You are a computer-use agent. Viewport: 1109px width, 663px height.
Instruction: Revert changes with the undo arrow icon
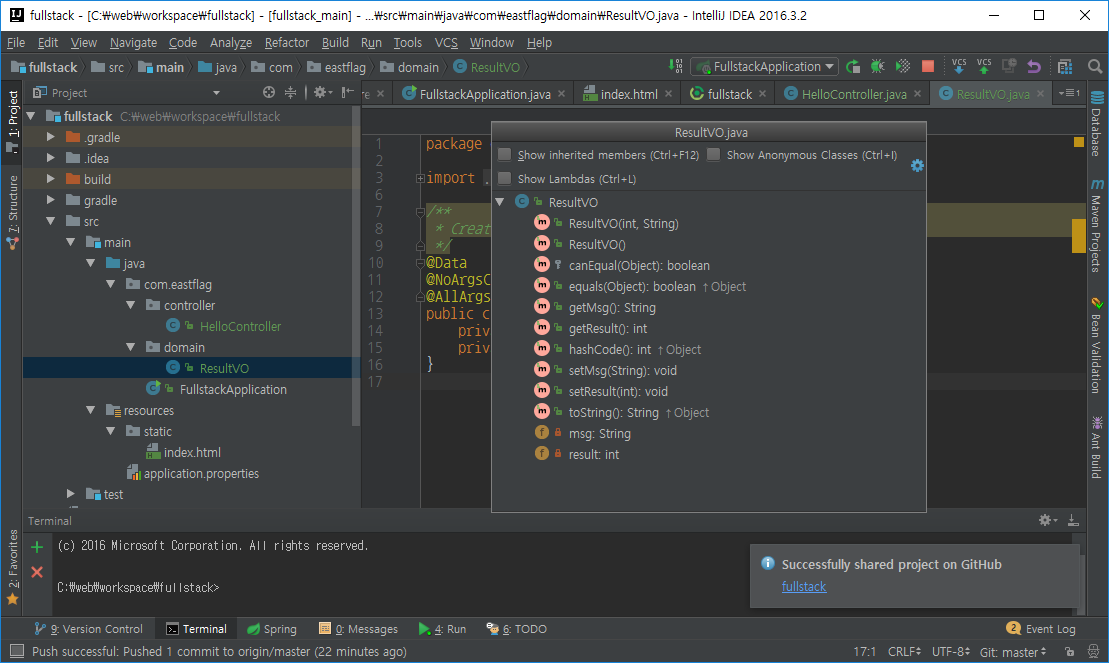pyautogui.click(x=1033, y=67)
